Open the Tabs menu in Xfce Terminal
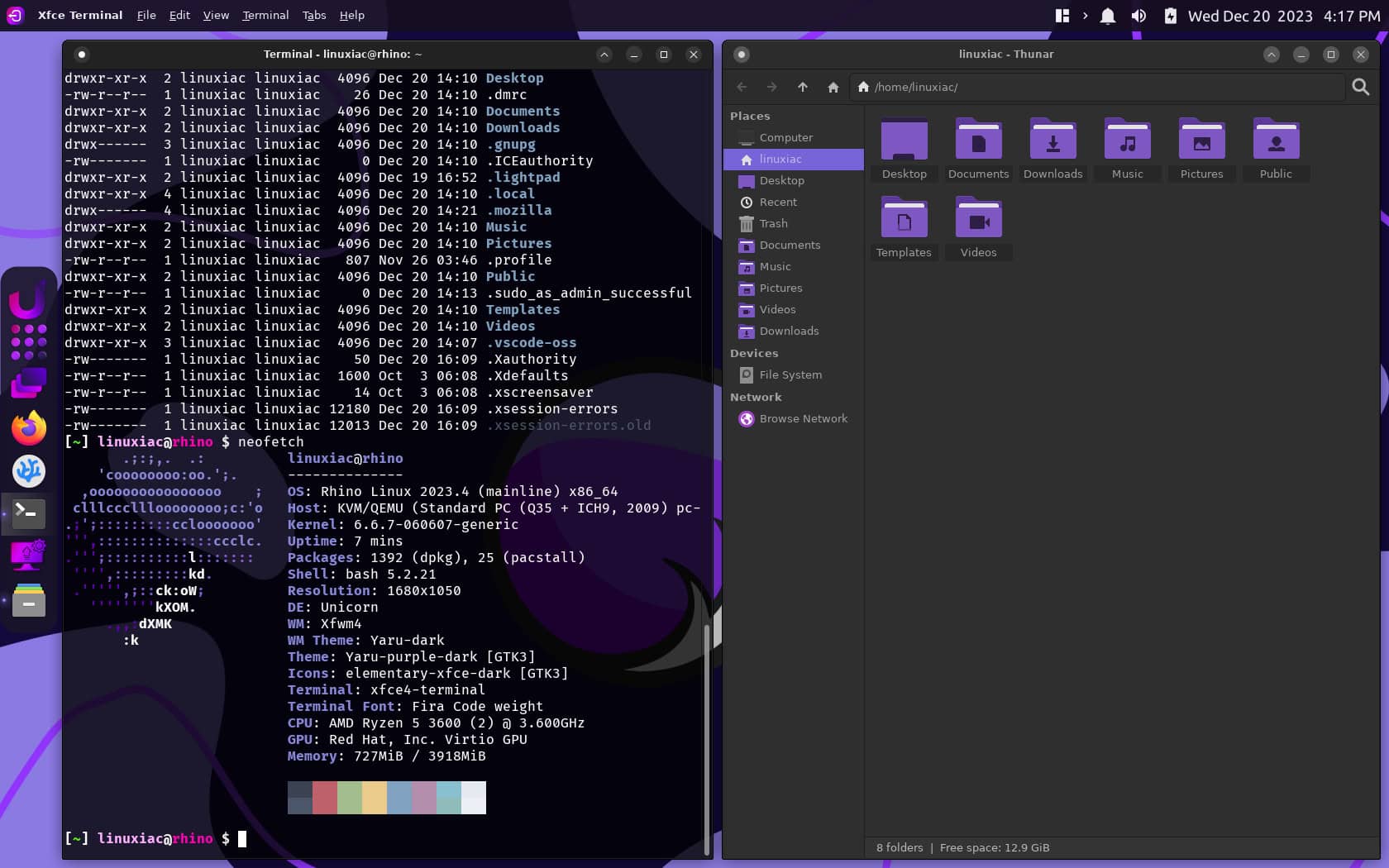1389x868 pixels. tap(313, 15)
